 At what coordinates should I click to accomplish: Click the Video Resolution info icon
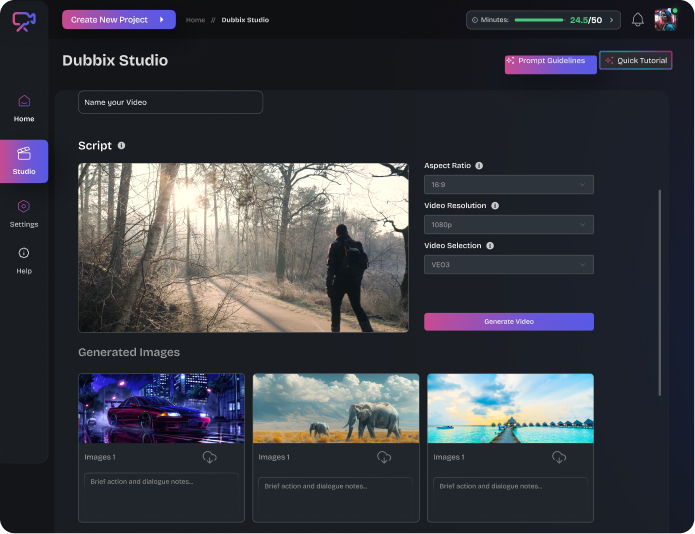(x=495, y=206)
